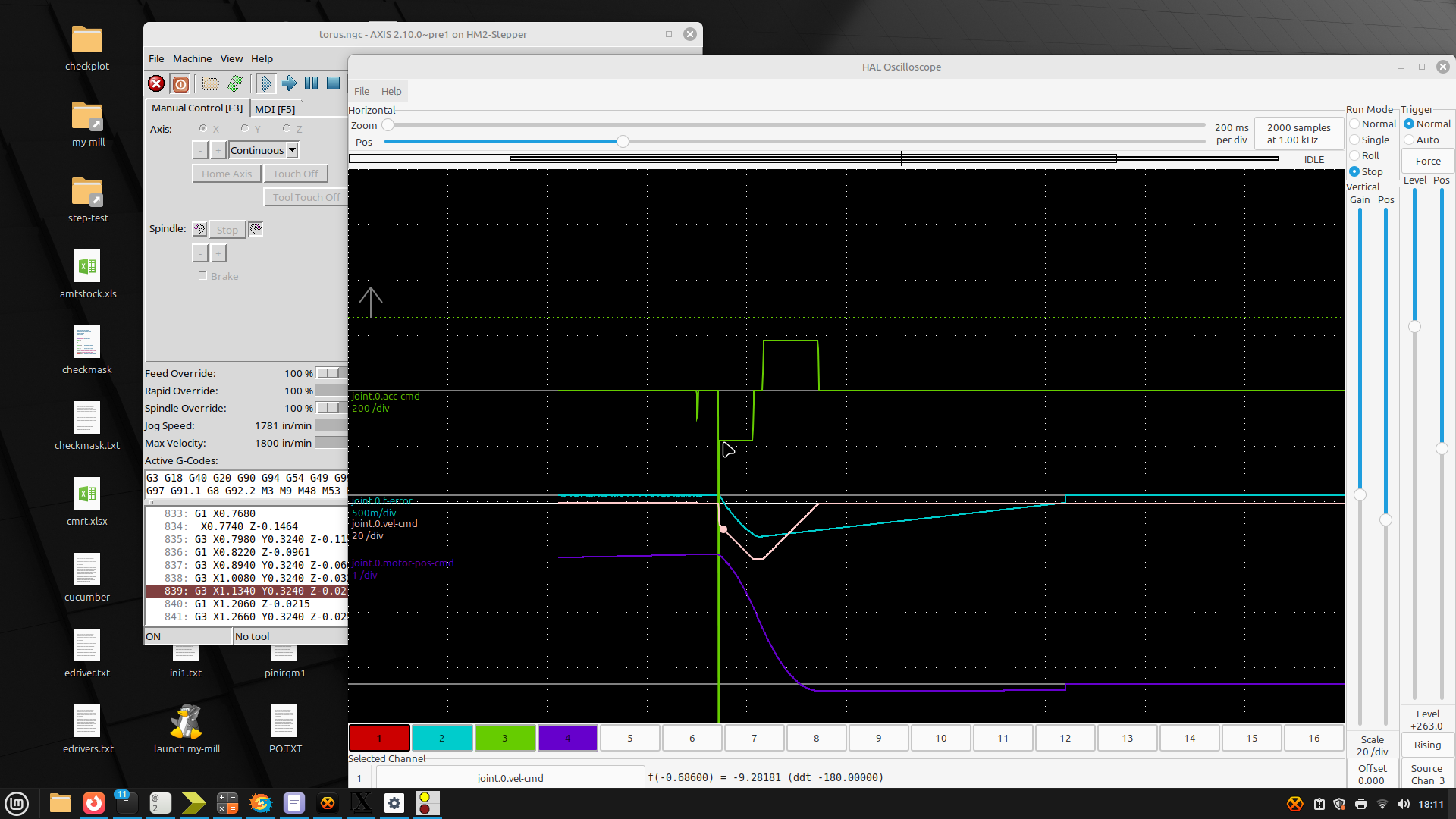Open the Continuous jog increment dropdown
Viewport: 1456px width, 819px height.
tap(292, 150)
